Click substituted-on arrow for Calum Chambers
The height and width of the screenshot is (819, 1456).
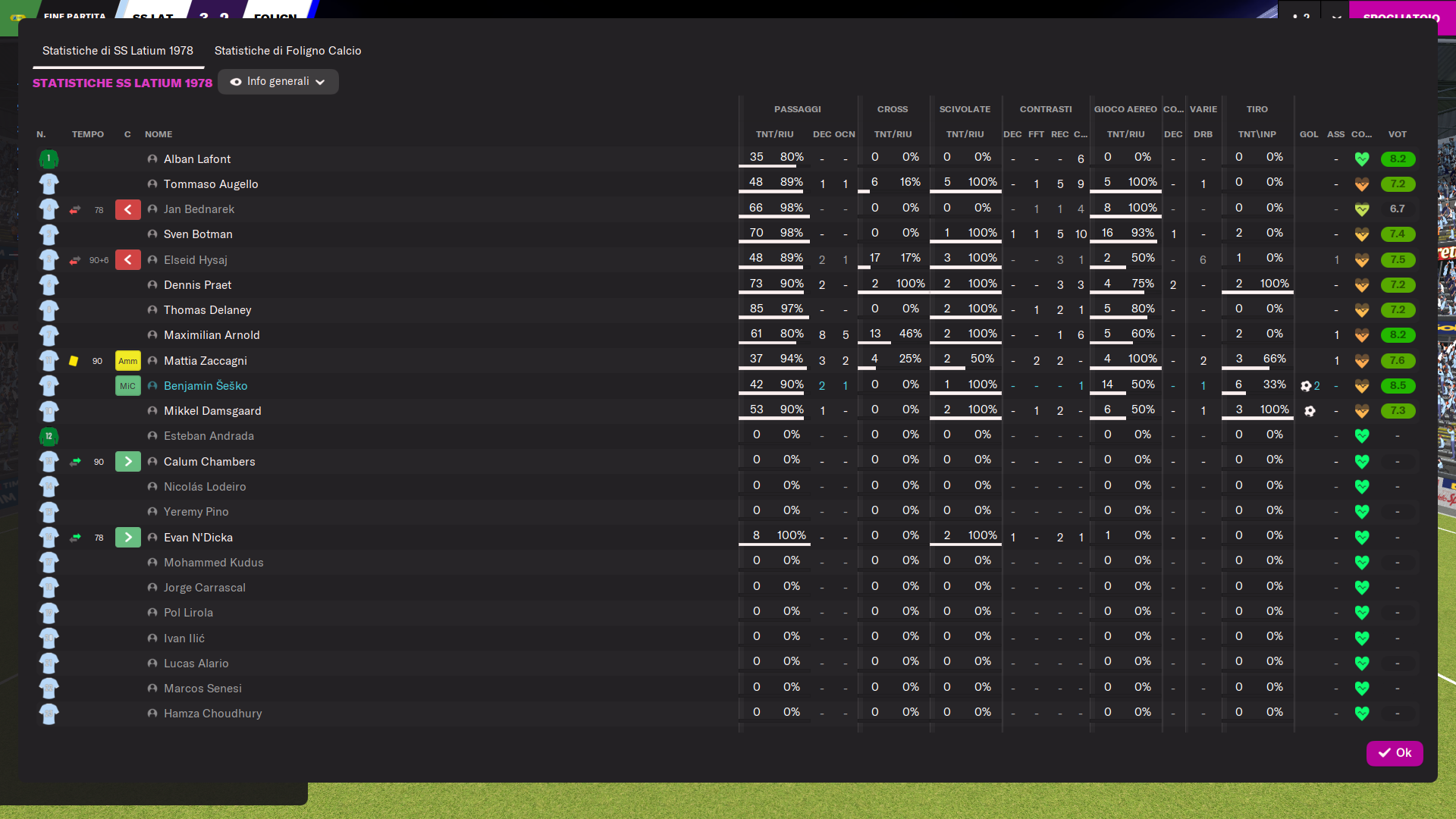[x=128, y=462]
